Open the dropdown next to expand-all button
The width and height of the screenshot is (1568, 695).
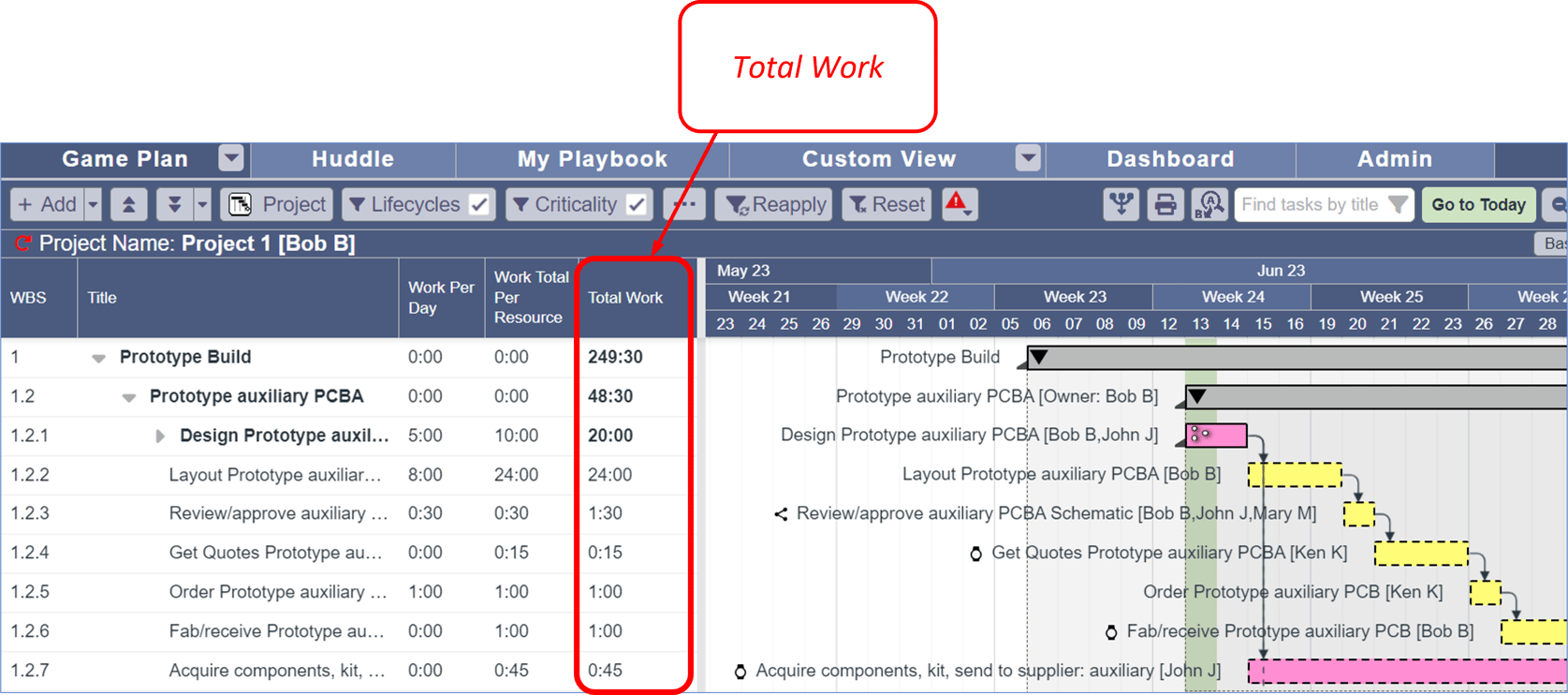(x=202, y=204)
